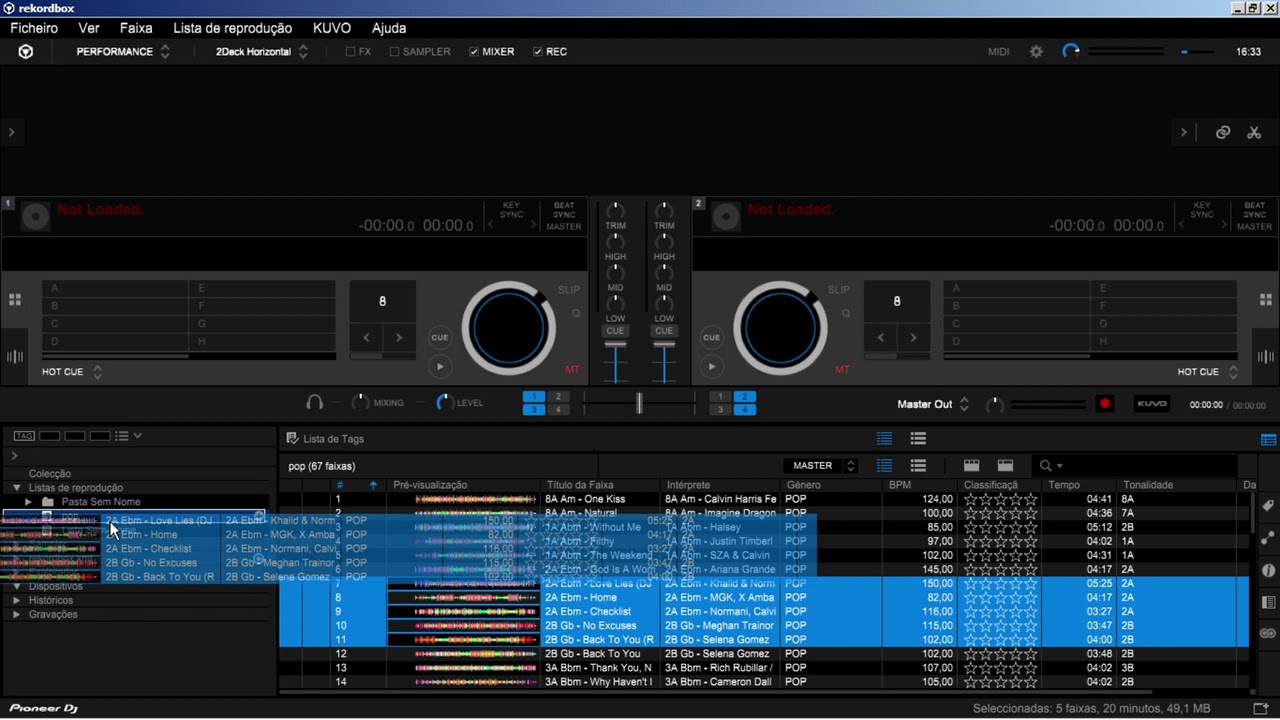Click the TAG icon in browser
This screenshot has height=720, width=1280.
(x=24, y=436)
